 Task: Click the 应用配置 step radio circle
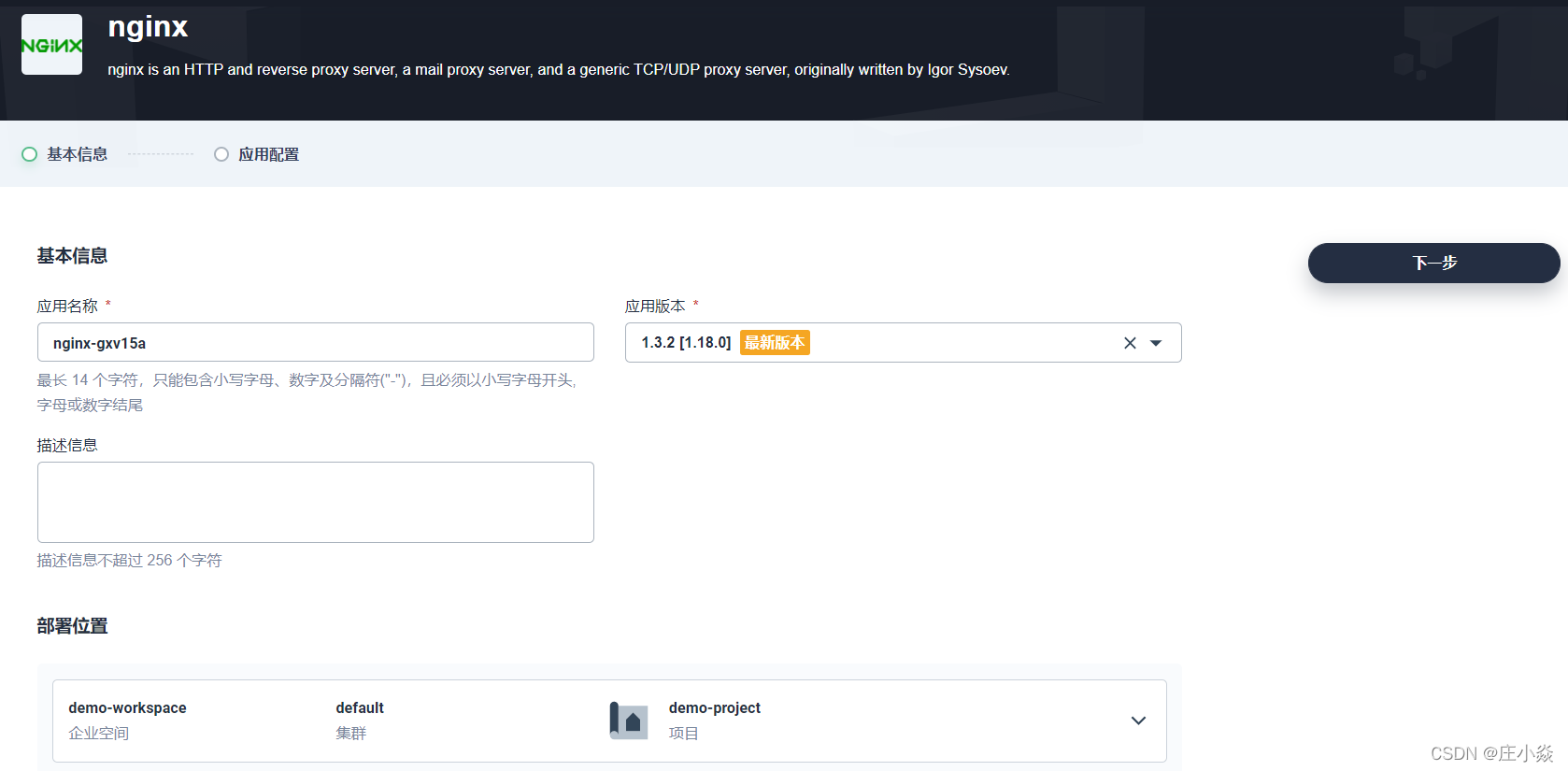(x=221, y=154)
